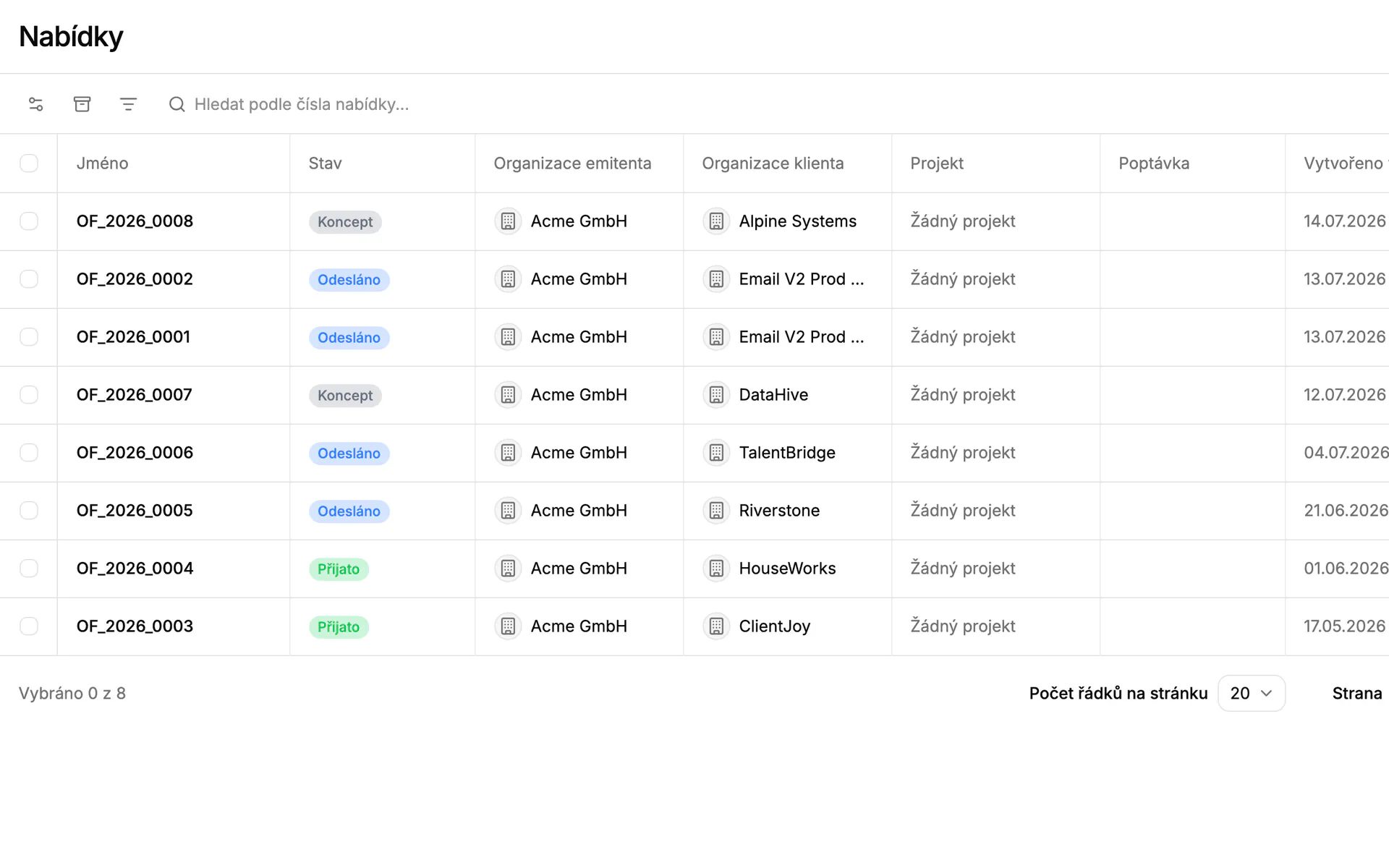Screen dimensions: 1389x868
Task: Click the Organizace klienta column header
Action: (x=773, y=163)
